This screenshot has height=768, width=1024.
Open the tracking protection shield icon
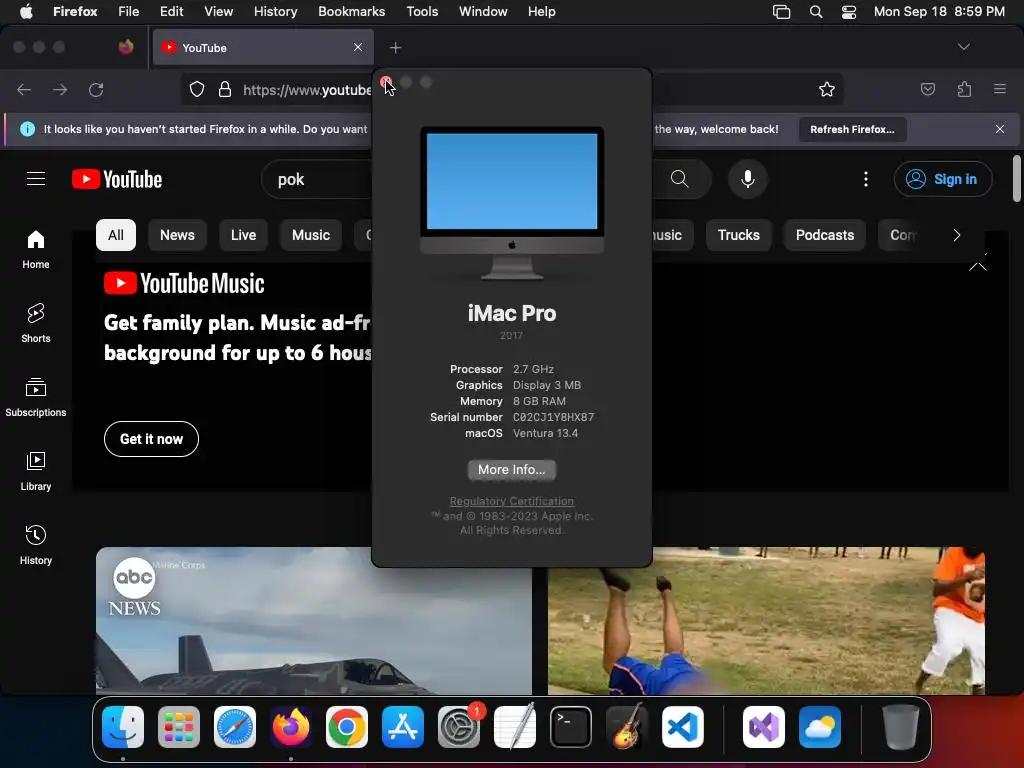pyautogui.click(x=197, y=89)
